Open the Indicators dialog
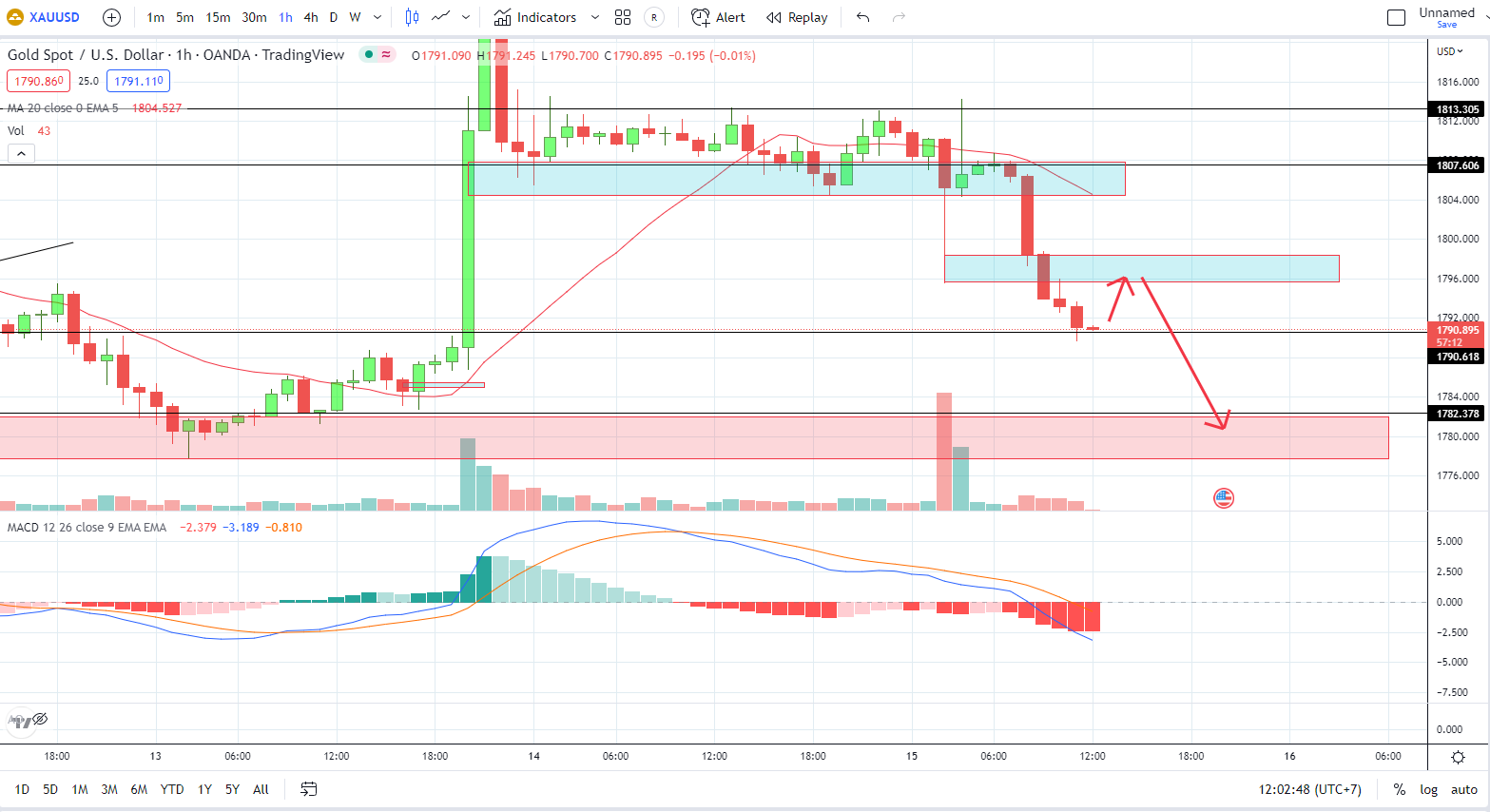Image resolution: width=1490 pixels, height=812 pixels. click(x=534, y=17)
